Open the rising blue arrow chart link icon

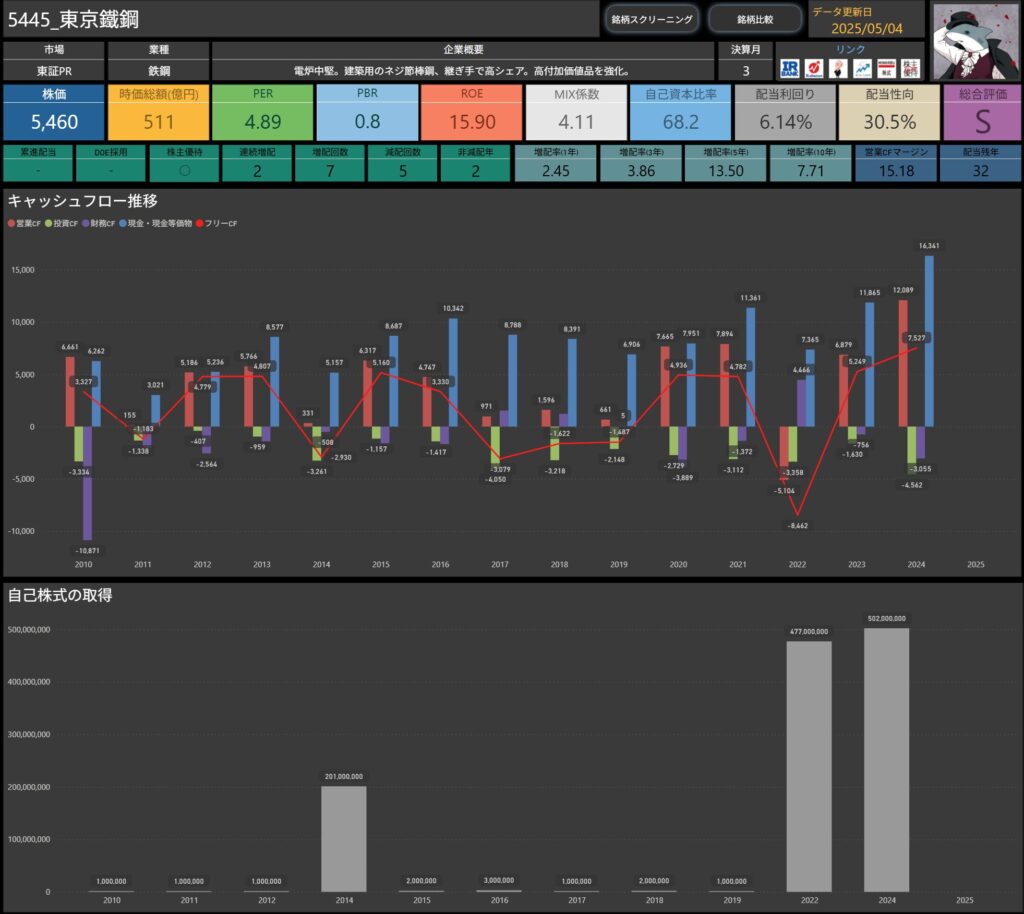pos(862,69)
